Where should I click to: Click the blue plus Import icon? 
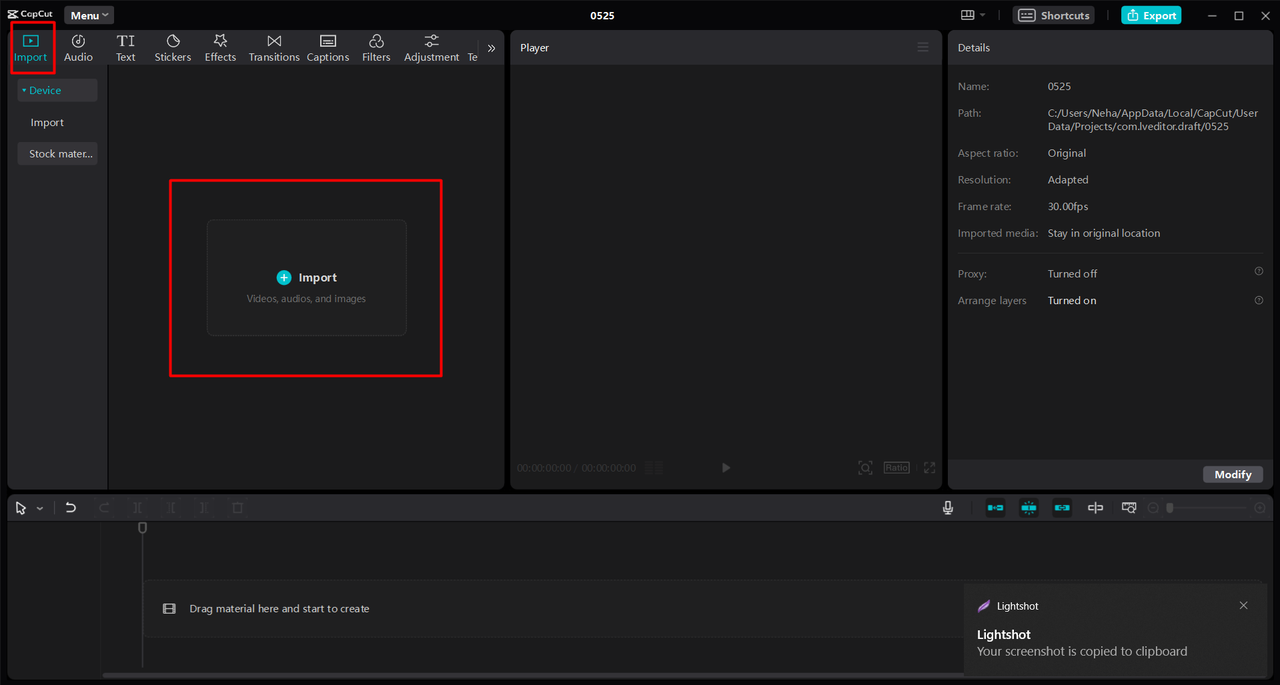tap(284, 277)
